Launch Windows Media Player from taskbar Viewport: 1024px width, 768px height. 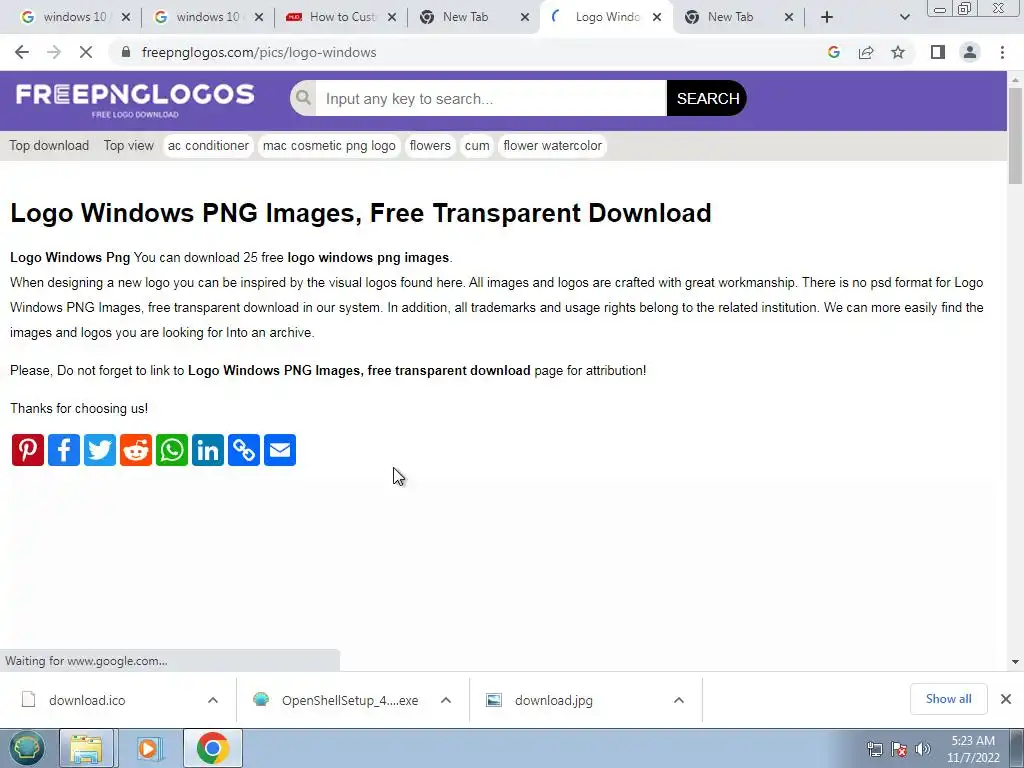(148, 748)
